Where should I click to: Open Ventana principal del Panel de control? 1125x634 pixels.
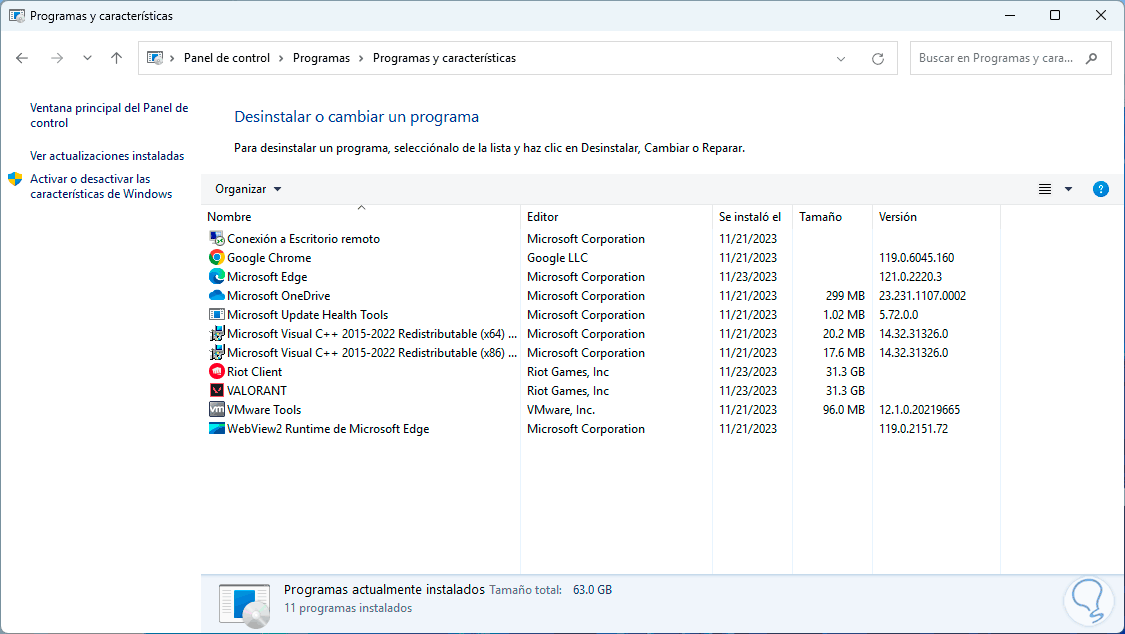pyautogui.click(x=109, y=115)
